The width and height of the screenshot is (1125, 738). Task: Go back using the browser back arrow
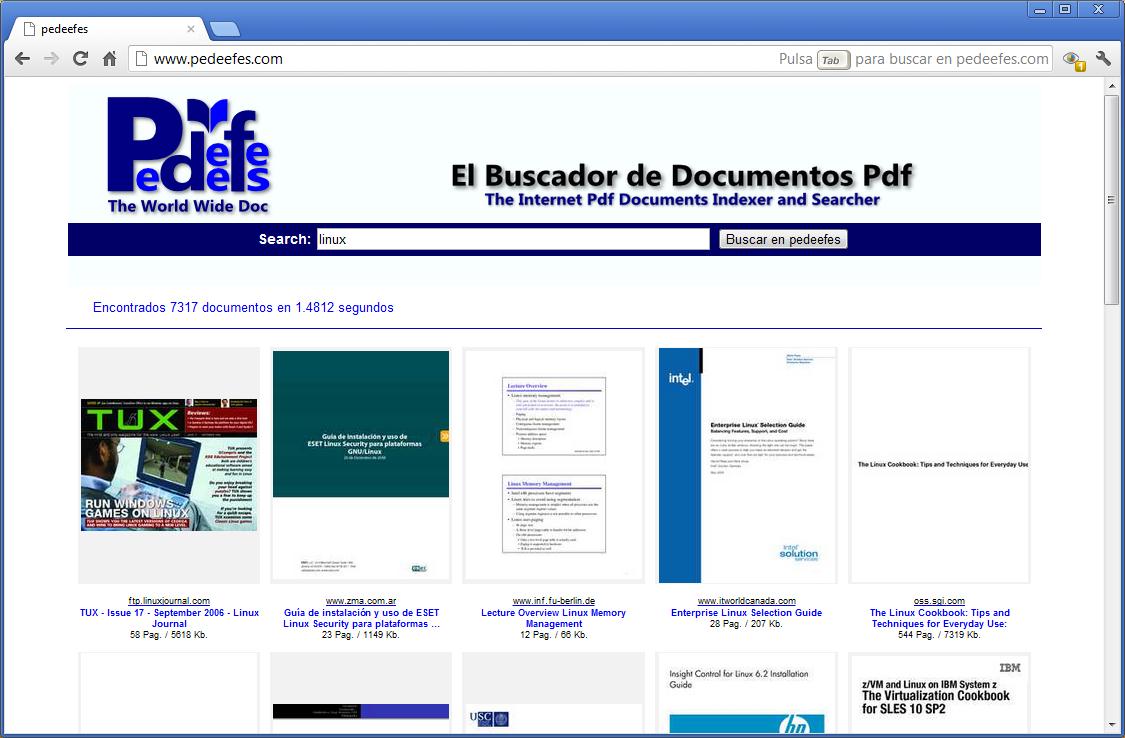point(23,59)
